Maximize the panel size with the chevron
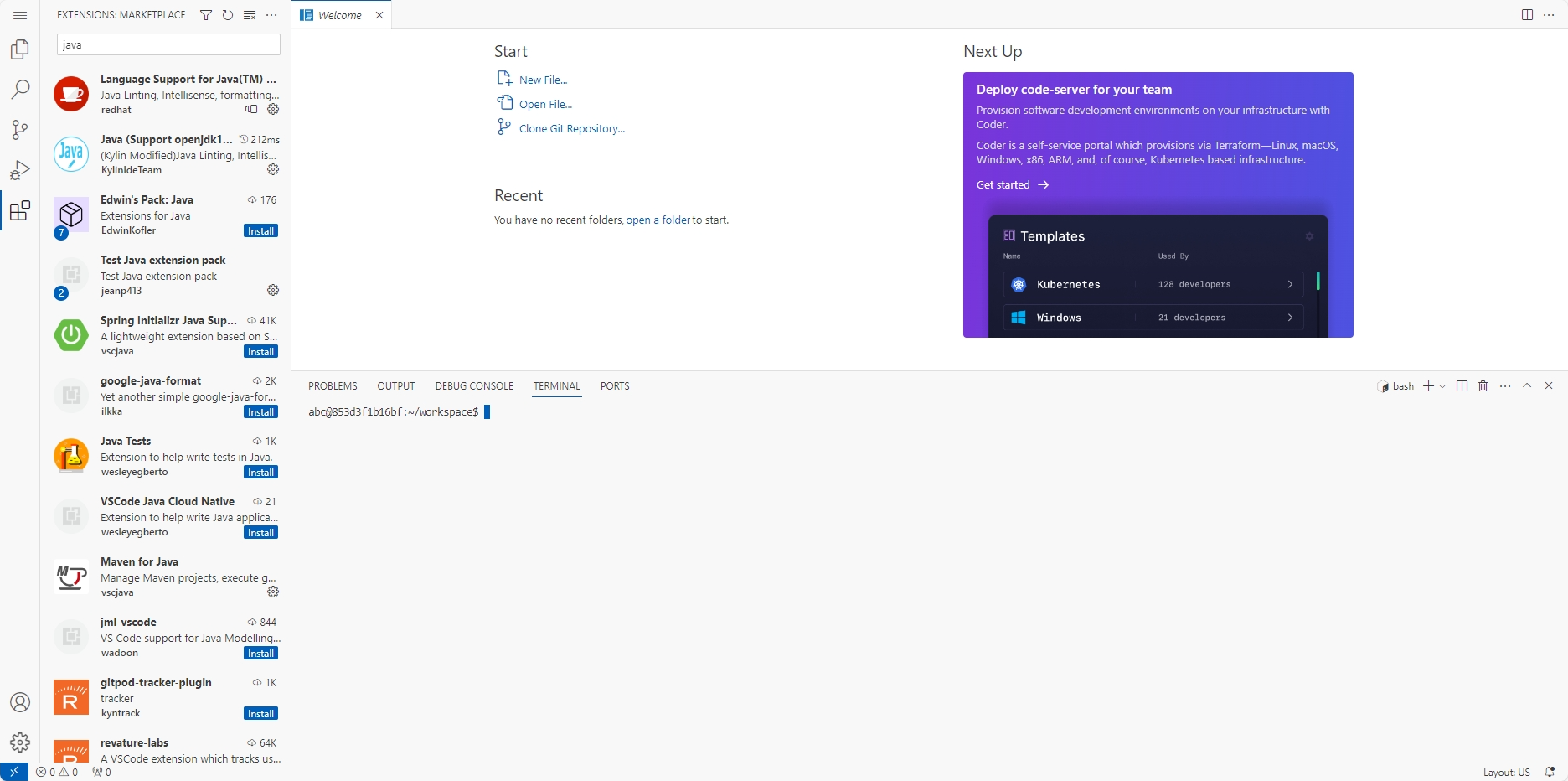This screenshot has height=781, width=1568. pyautogui.click(x=1527, y=386)
